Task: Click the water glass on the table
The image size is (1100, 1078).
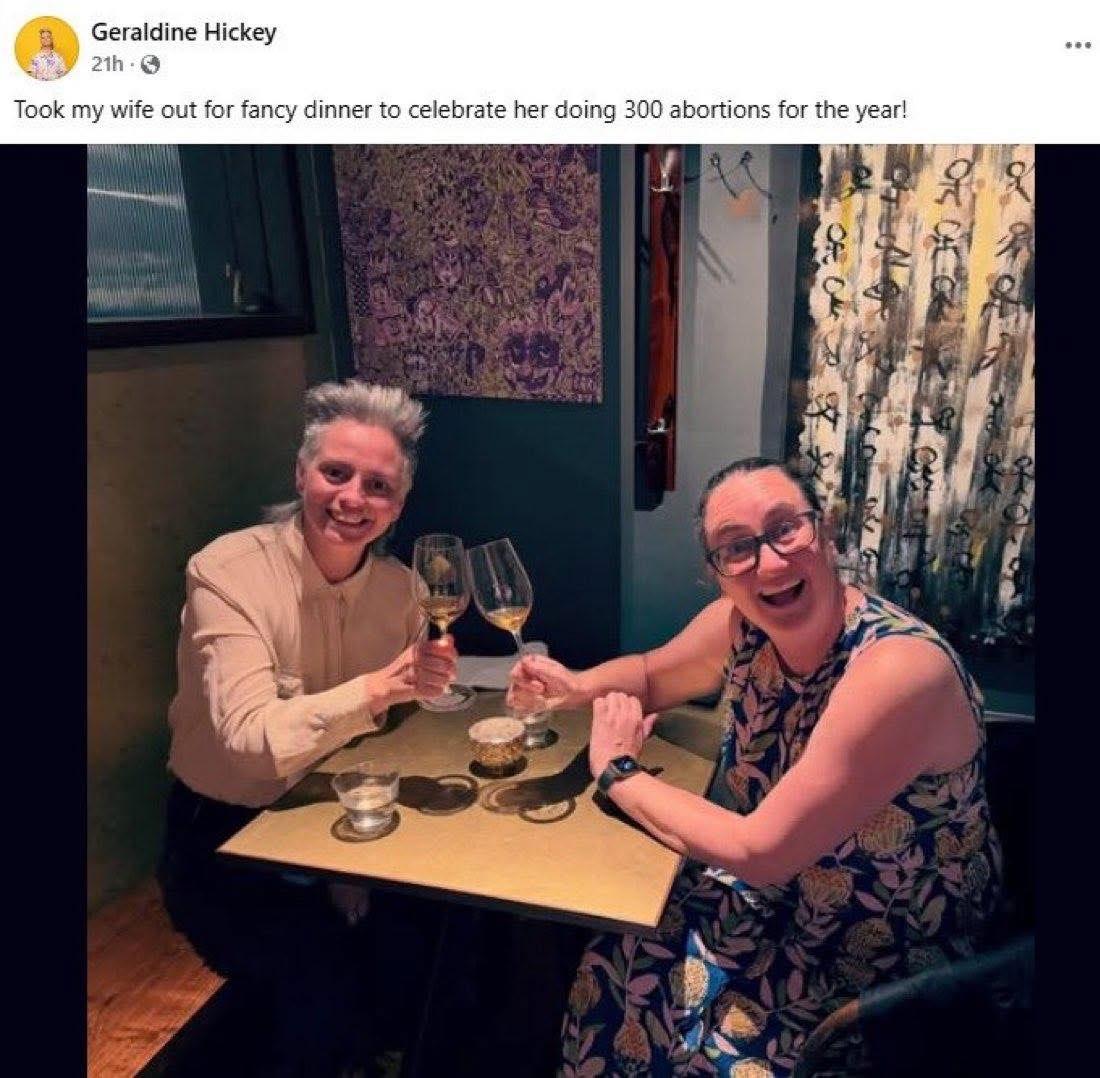Action: 365,800
